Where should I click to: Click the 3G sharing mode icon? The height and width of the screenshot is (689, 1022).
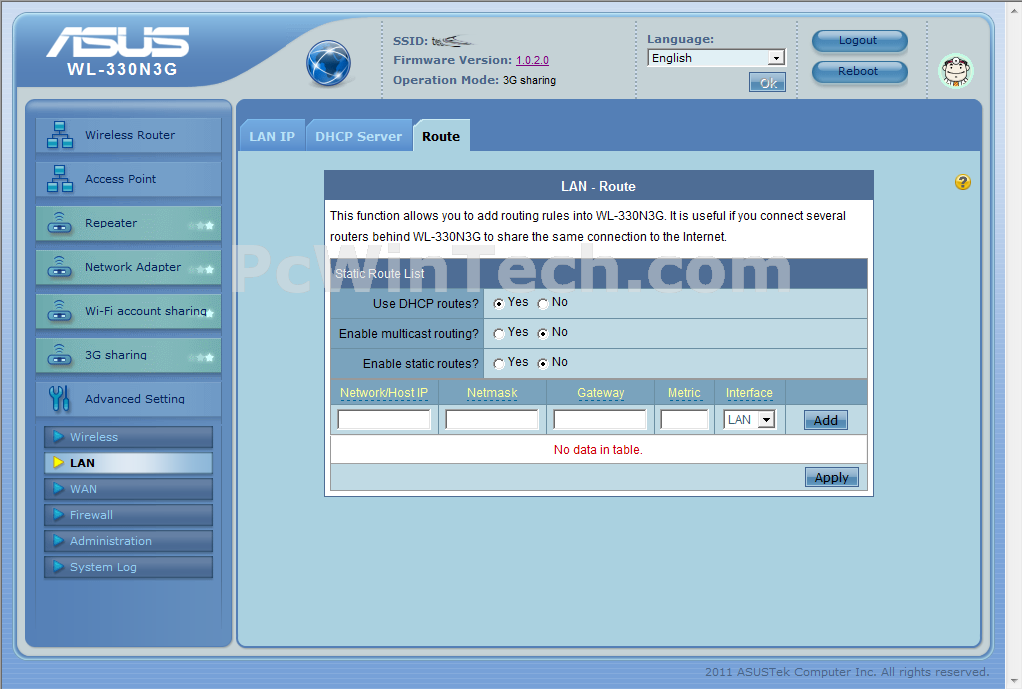(x=60, y=355)
